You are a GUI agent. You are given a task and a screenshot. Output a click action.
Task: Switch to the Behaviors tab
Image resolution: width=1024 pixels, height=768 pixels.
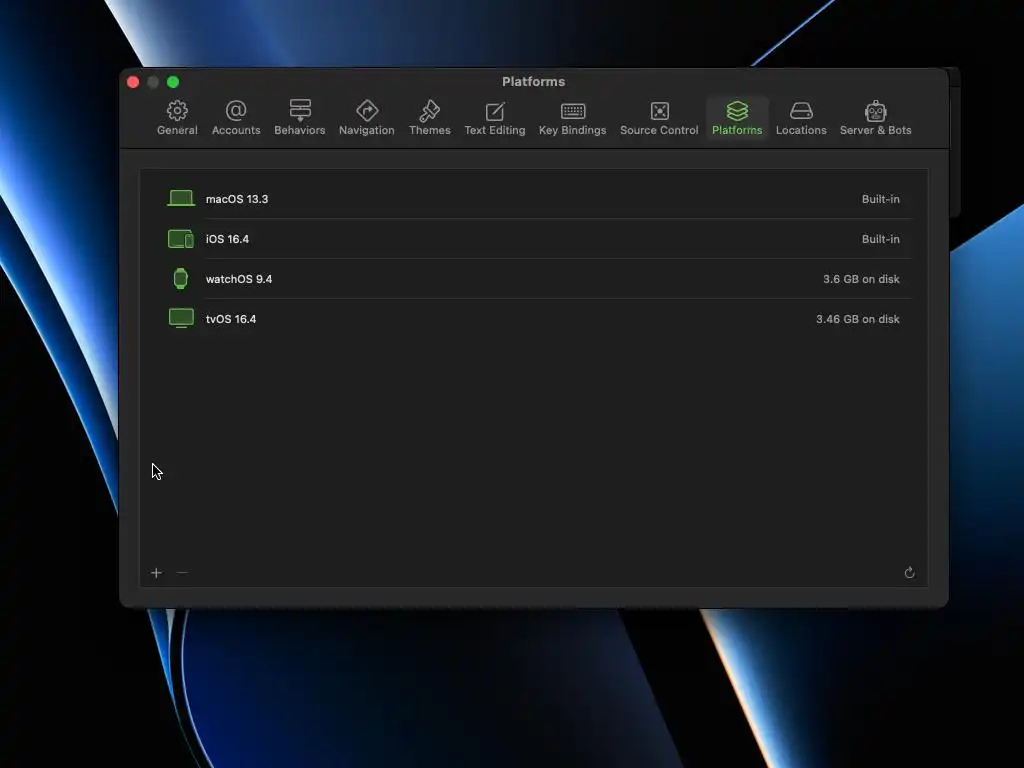coord(300,118)
